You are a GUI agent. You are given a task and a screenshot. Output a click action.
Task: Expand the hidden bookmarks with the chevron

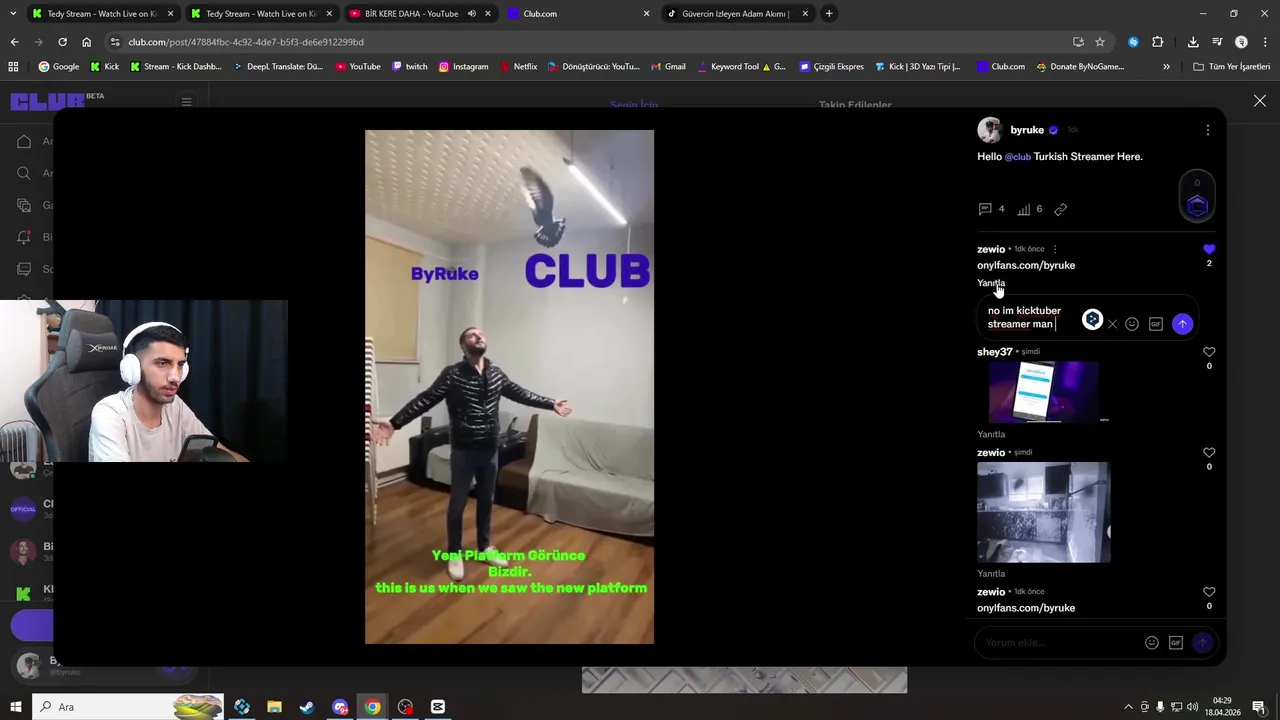tap(1166, 67)
